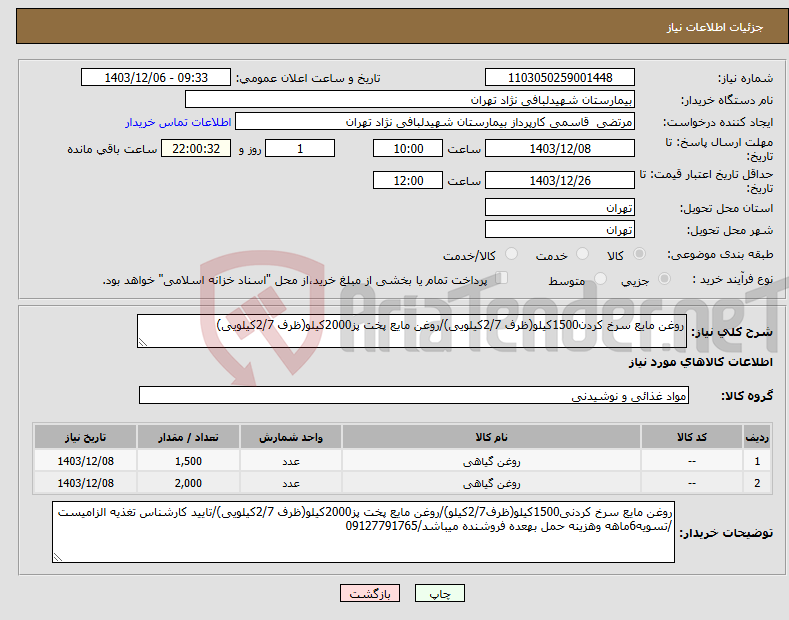This screenshot has width=789, height=620.
Task: Select the جزیی purchase type radio
Action: pyautogui.click(x=664, y=278)
